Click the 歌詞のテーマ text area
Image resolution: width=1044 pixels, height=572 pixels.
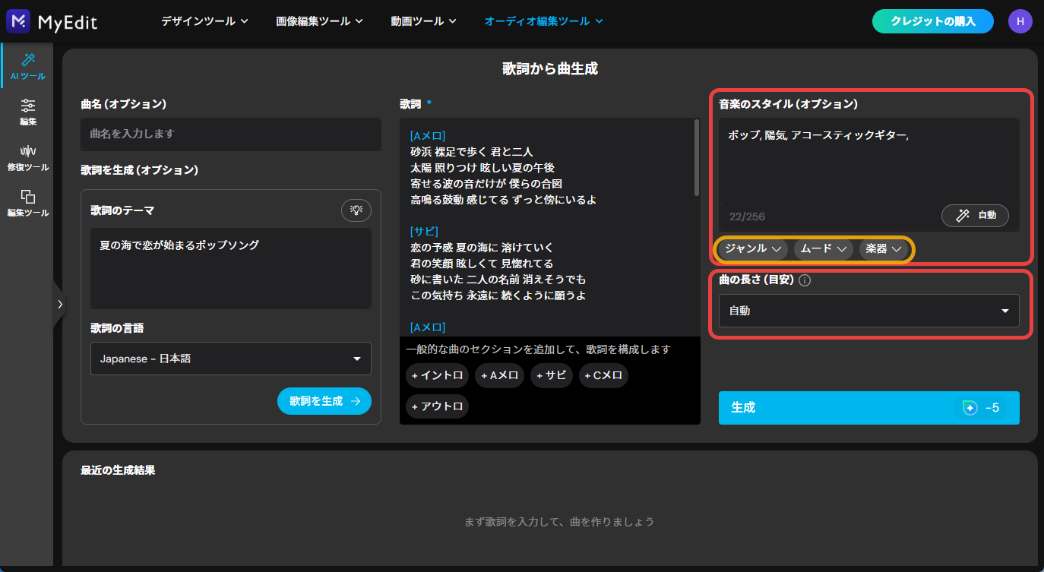(230, 268)
